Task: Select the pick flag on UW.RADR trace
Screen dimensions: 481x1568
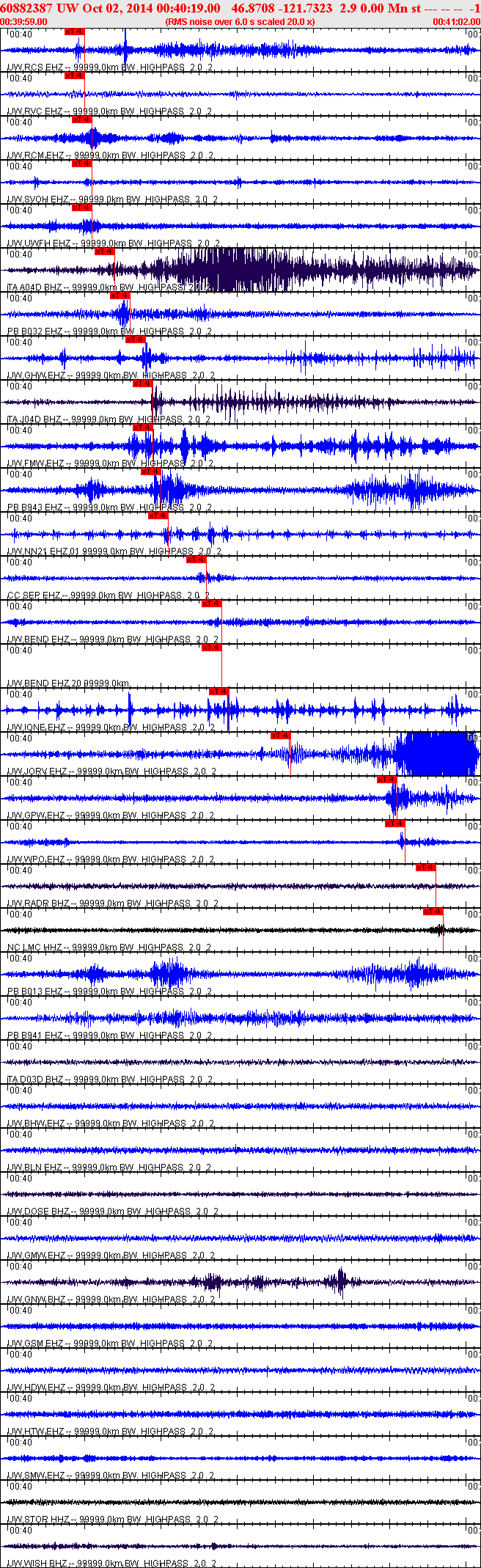Action: coord(426,868)
